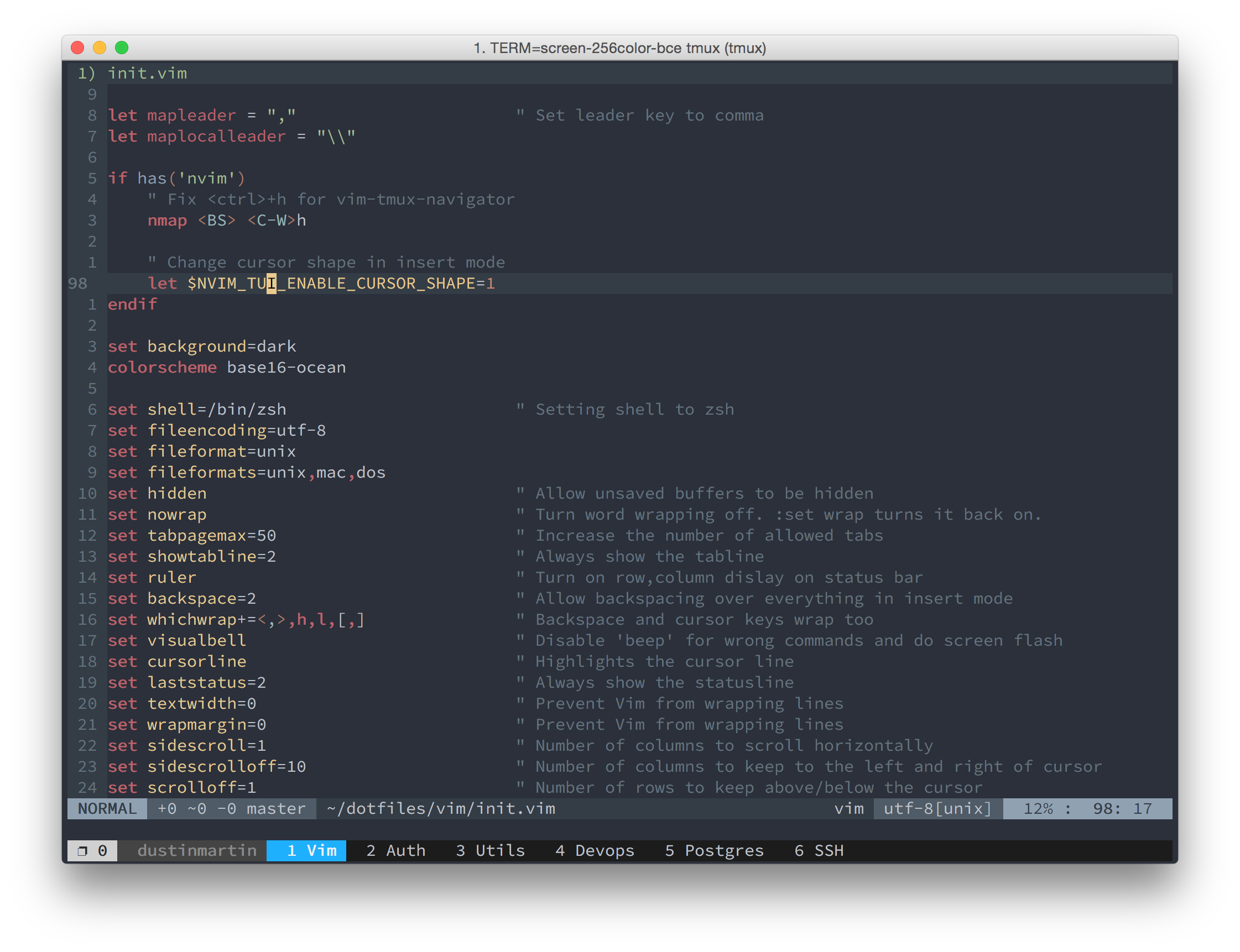The image size is (1240, 952).
Task: Click set wrapmargin=0 line
Action: click(186, 724)
